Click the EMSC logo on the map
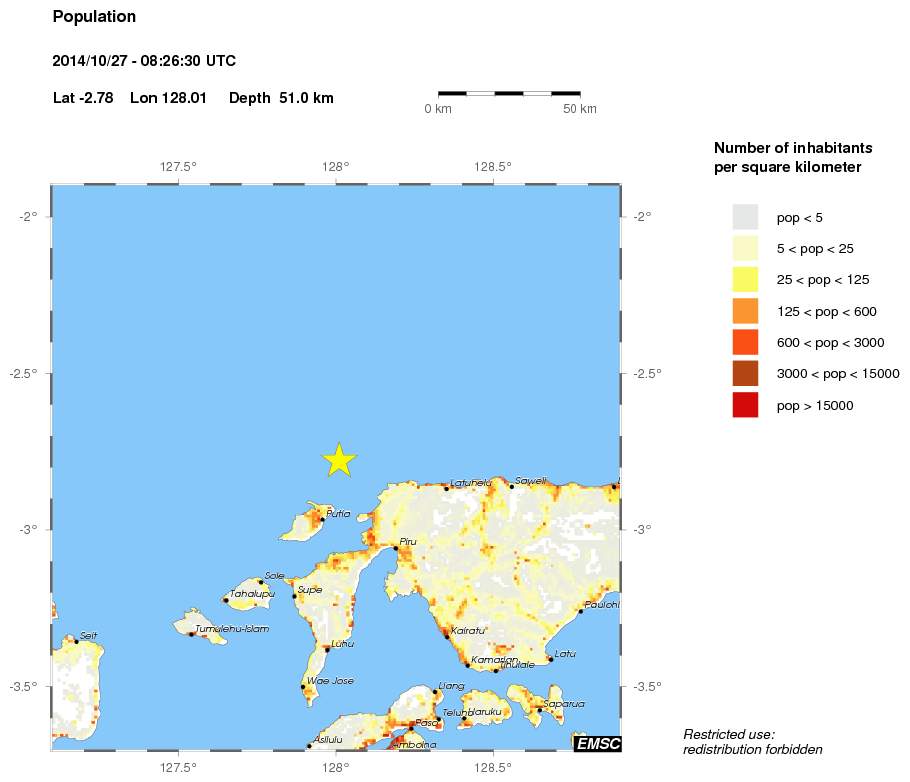 click(597, 743)
